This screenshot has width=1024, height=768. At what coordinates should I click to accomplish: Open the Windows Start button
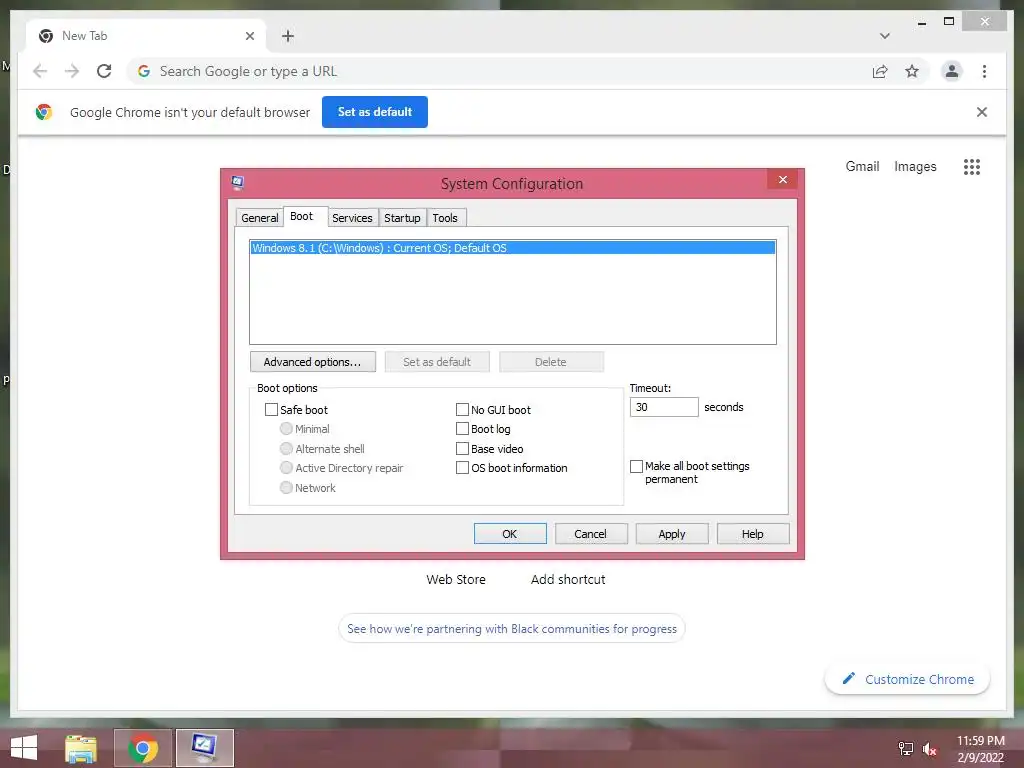point(24,748)
